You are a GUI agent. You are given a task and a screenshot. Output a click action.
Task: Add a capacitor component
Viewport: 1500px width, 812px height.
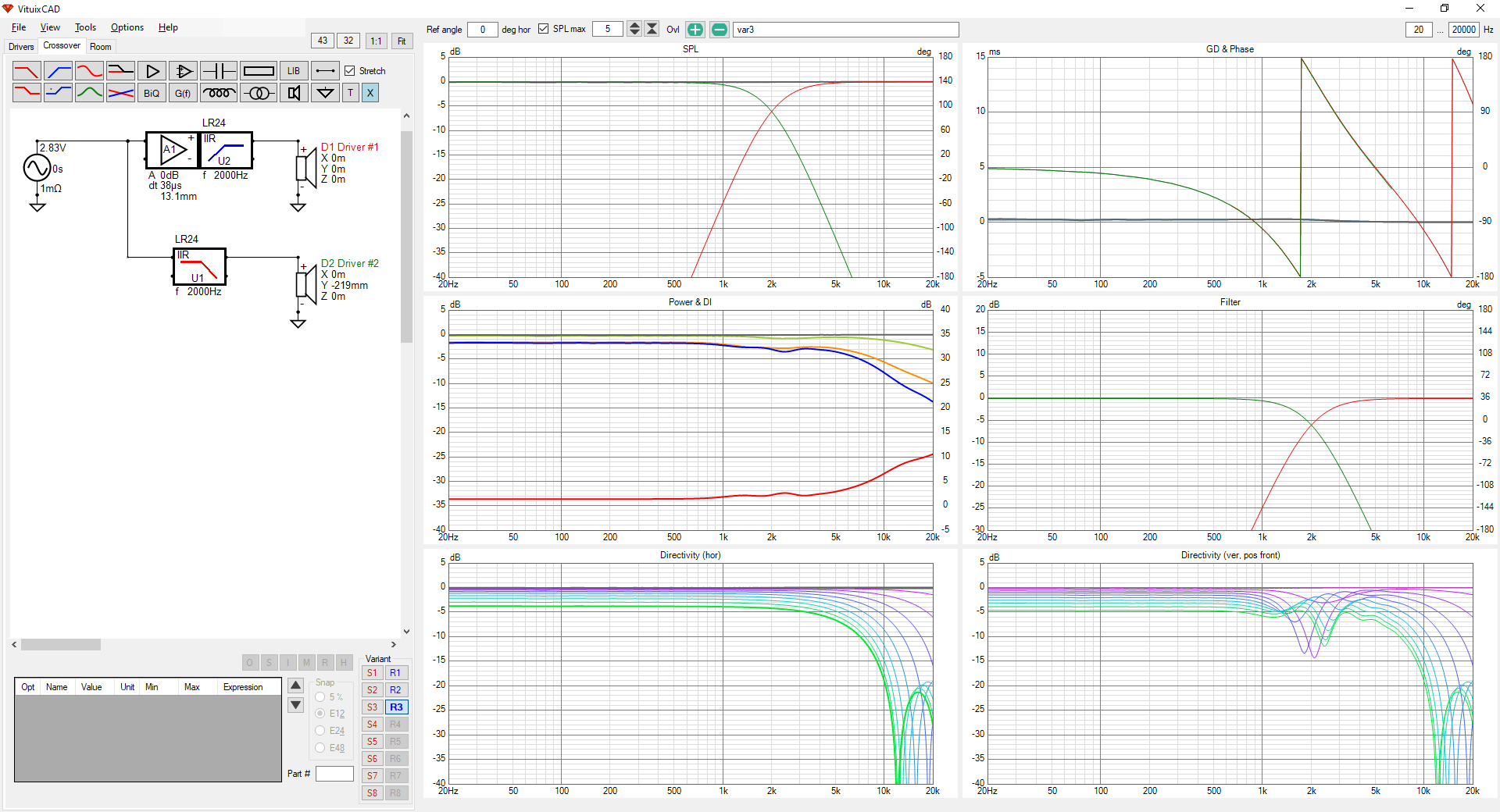coord(219,71)
